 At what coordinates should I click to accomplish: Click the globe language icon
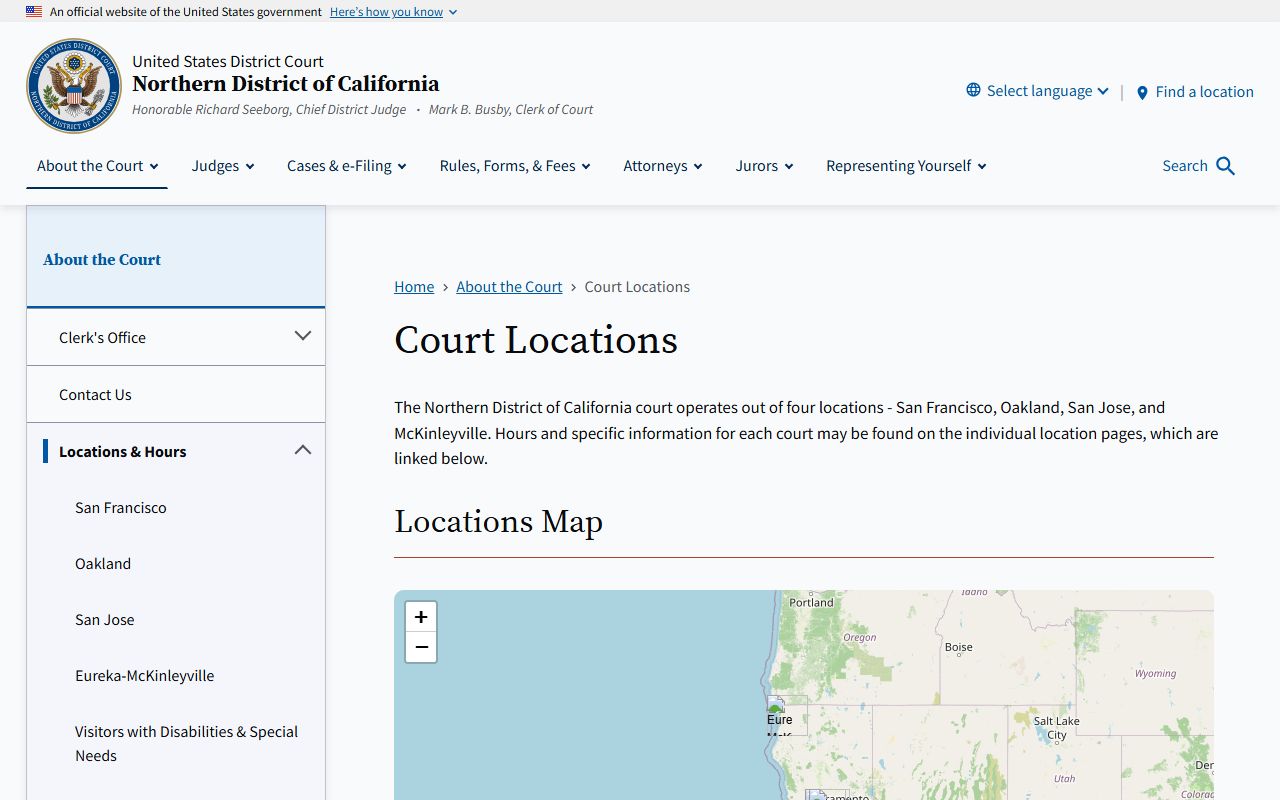point(973,90)
